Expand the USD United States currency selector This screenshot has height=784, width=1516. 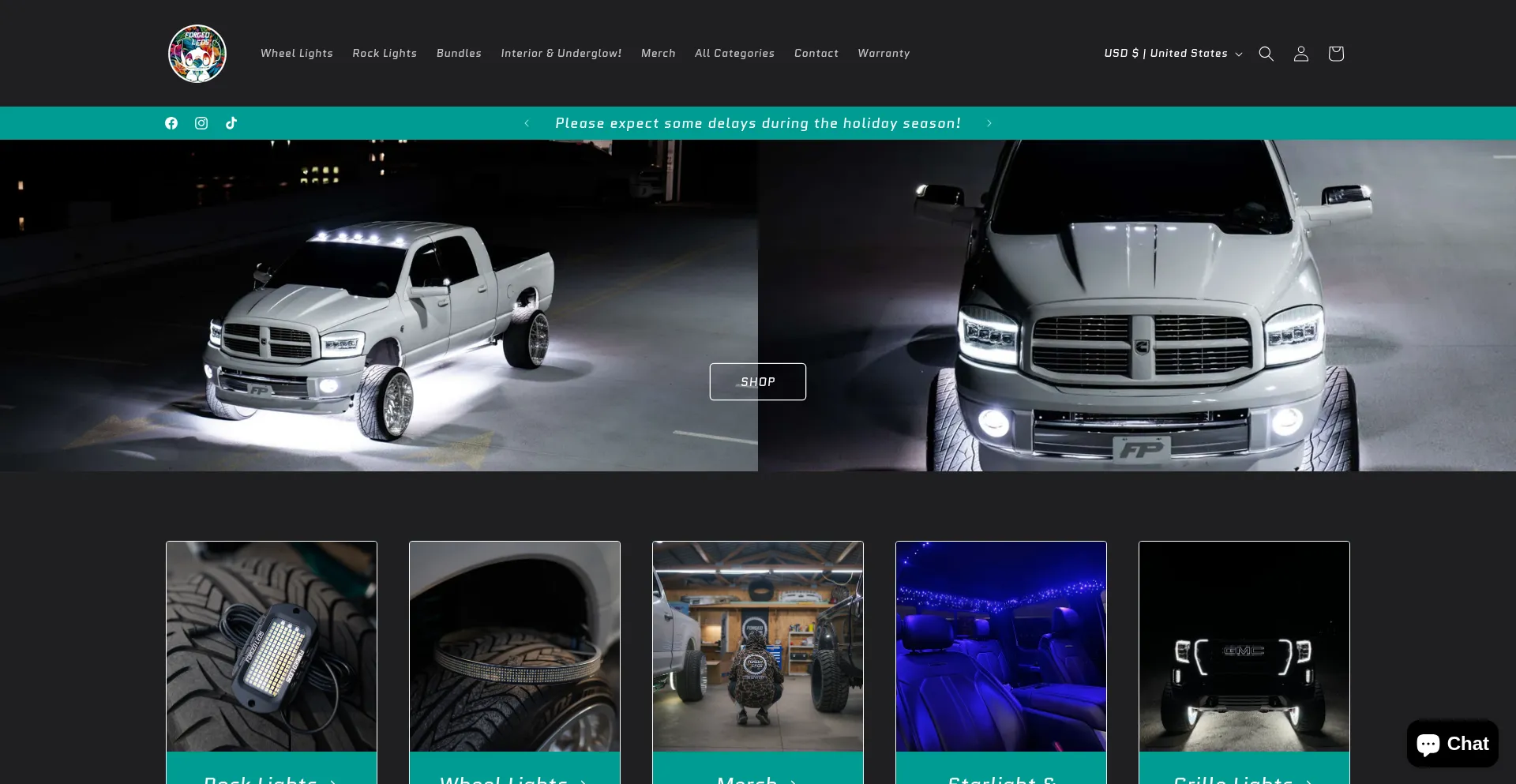coord(1173,54)
